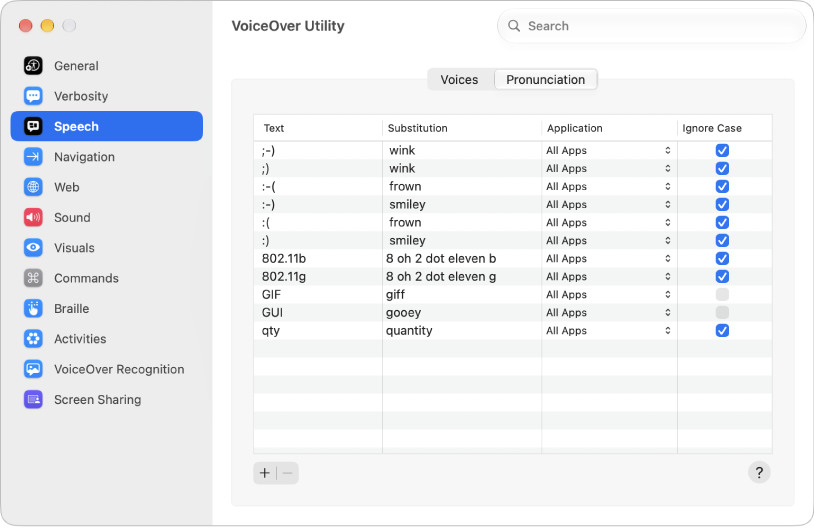814x528 pixels.
Task: Select the Pronunciation tab
Action: click(x=546, y=79)
